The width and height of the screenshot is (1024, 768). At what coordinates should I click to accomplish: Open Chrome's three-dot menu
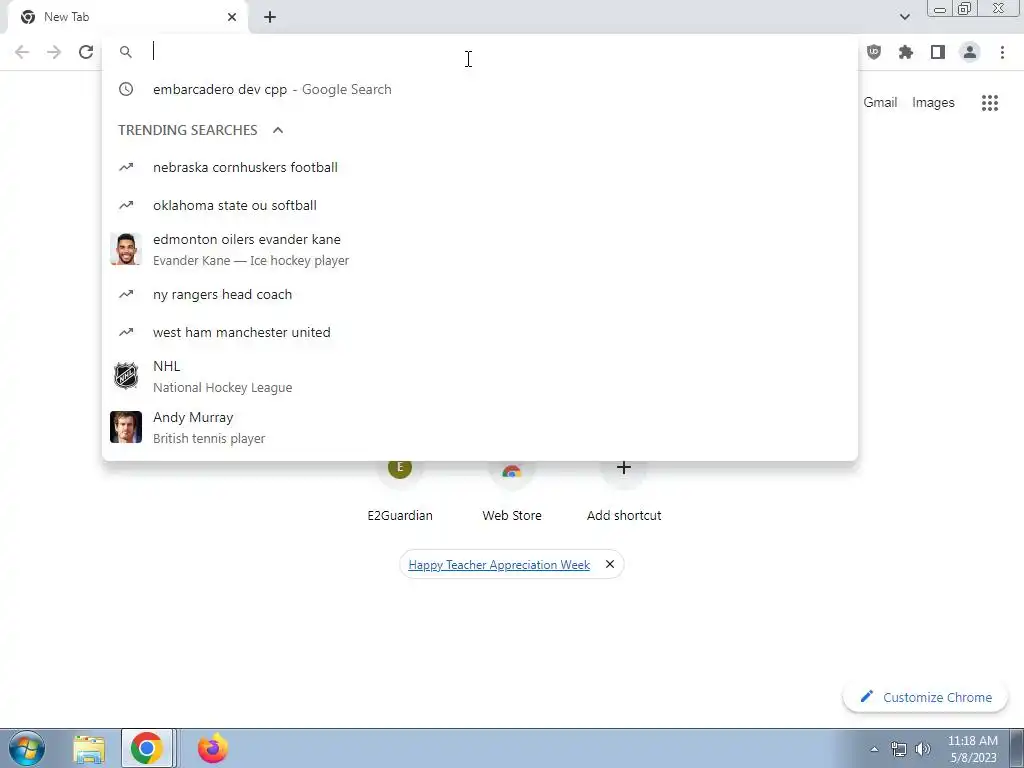(1002, 52)
